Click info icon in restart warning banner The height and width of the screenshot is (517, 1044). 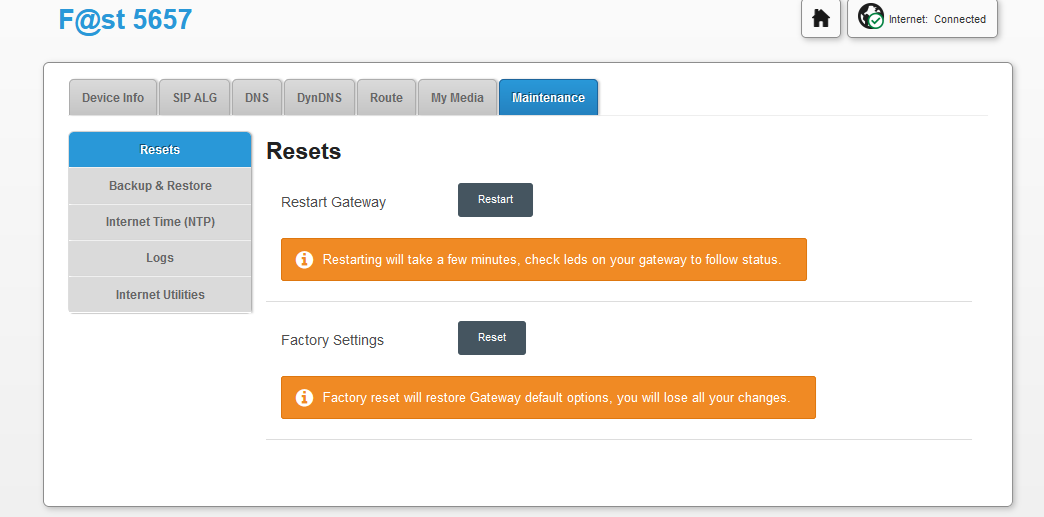pyautogui.click(x=304, y=260)
